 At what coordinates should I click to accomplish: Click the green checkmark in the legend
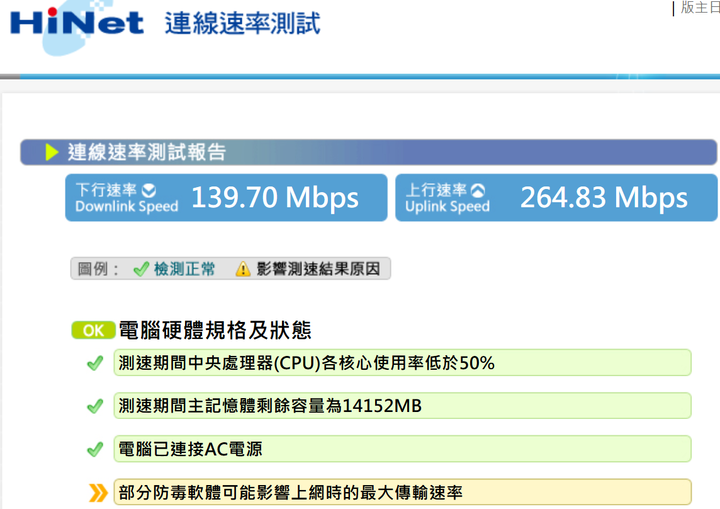tap(141, 269)
